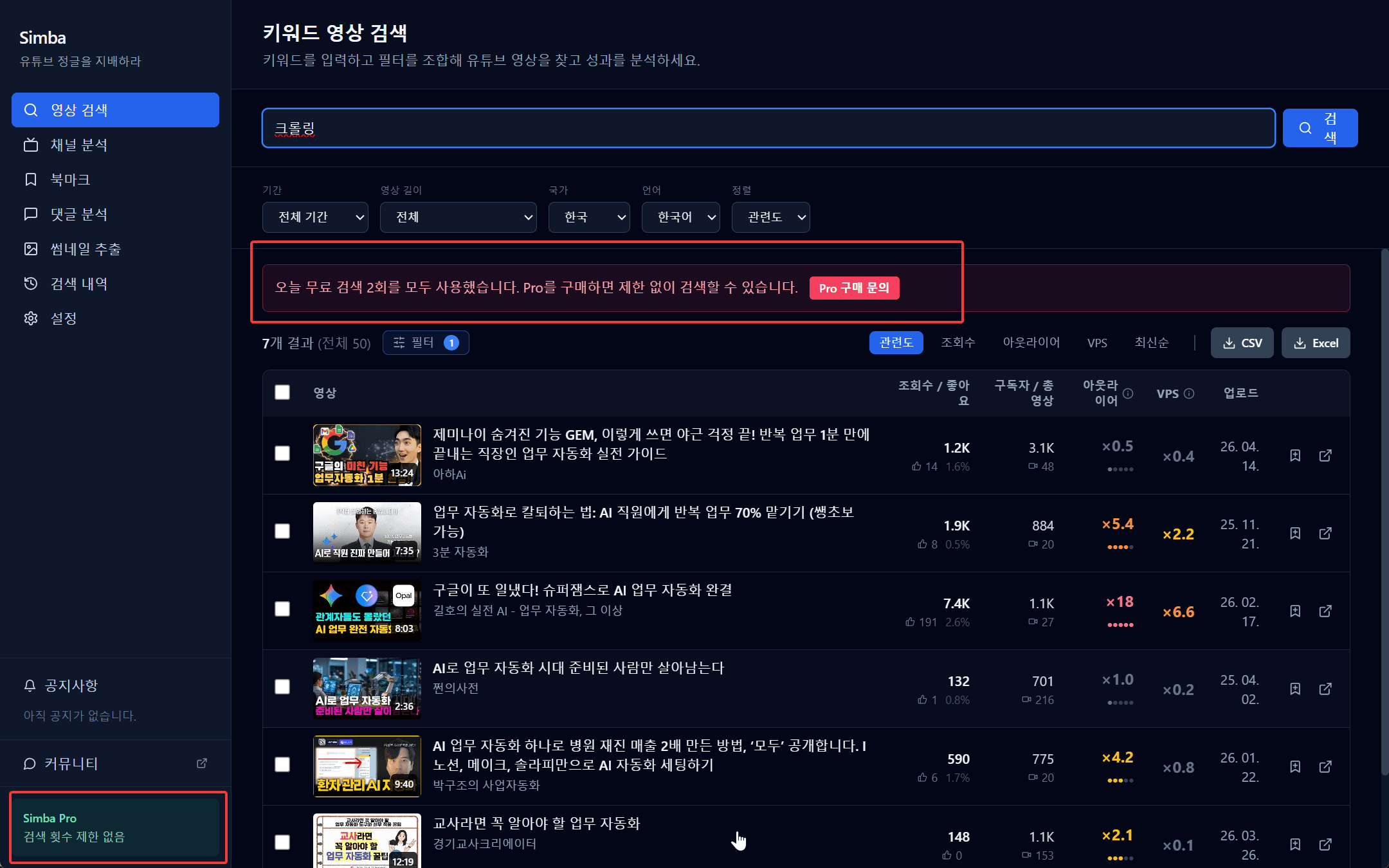Check the 업무 자동화로 칼퇴하는 법 row
1389x868 pixels.
pyautogui.click(x=282, y=531)
